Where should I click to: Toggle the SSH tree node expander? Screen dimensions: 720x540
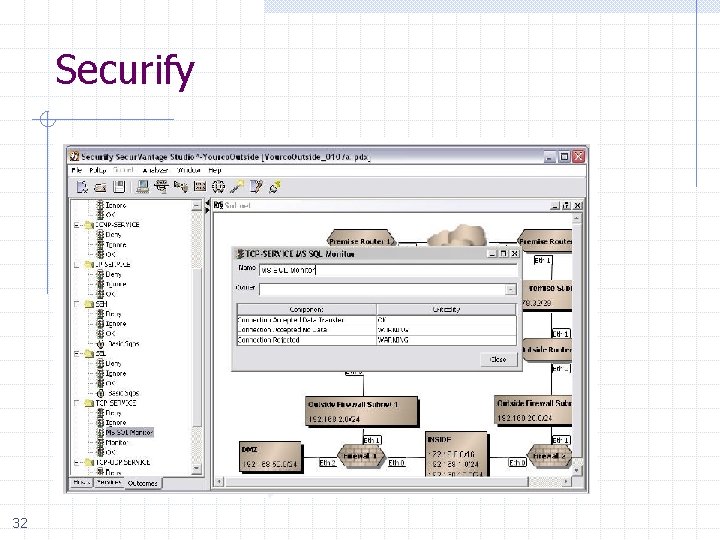77,304
